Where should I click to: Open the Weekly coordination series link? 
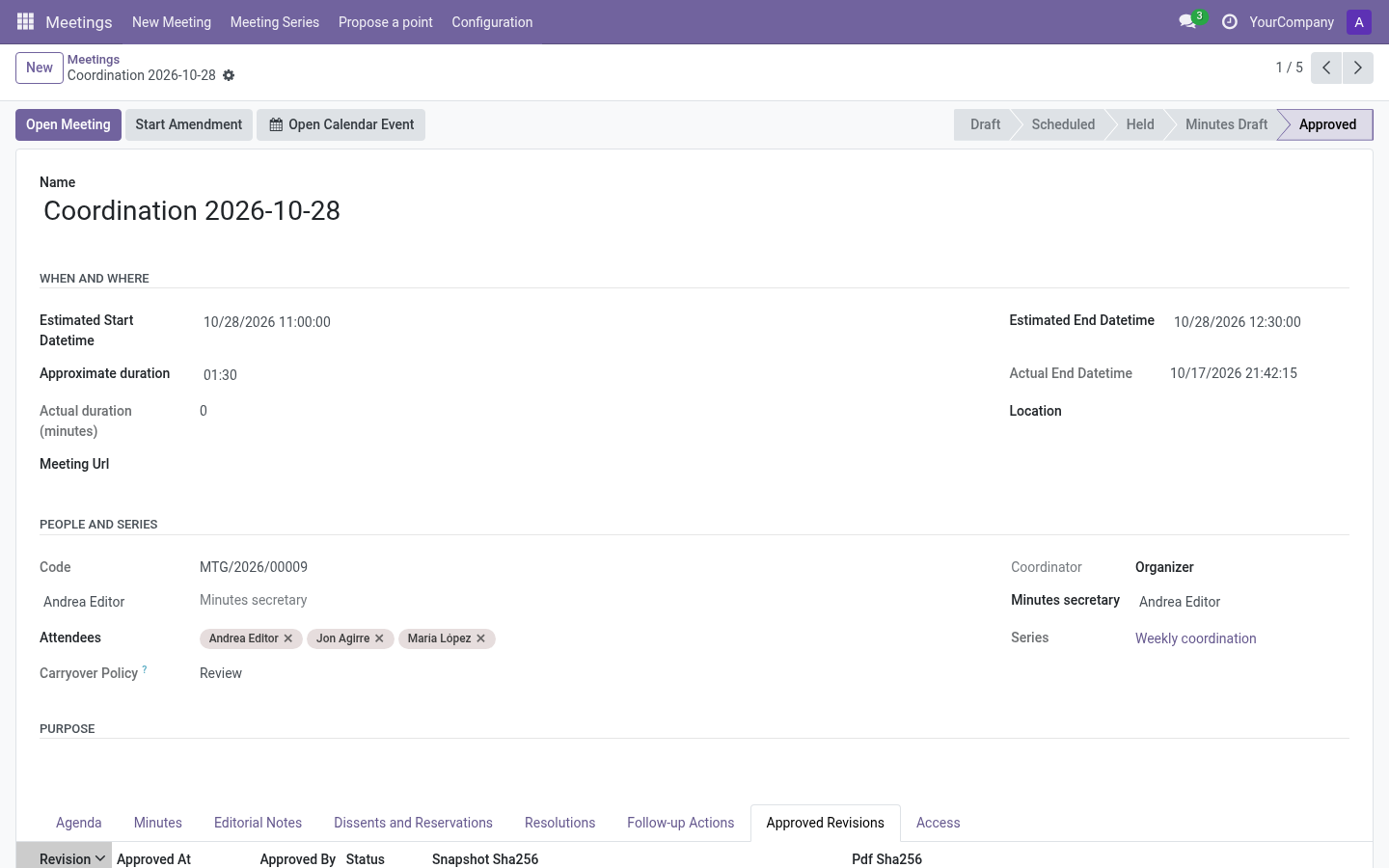[1195, 638]
